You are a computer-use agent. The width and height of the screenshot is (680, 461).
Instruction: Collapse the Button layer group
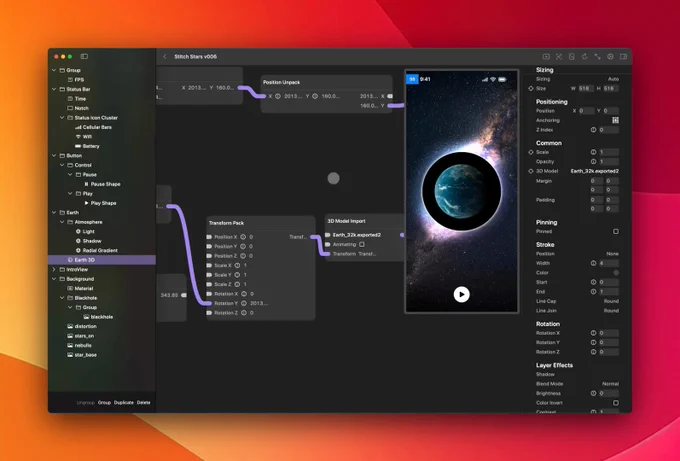(x=54, y=156)
